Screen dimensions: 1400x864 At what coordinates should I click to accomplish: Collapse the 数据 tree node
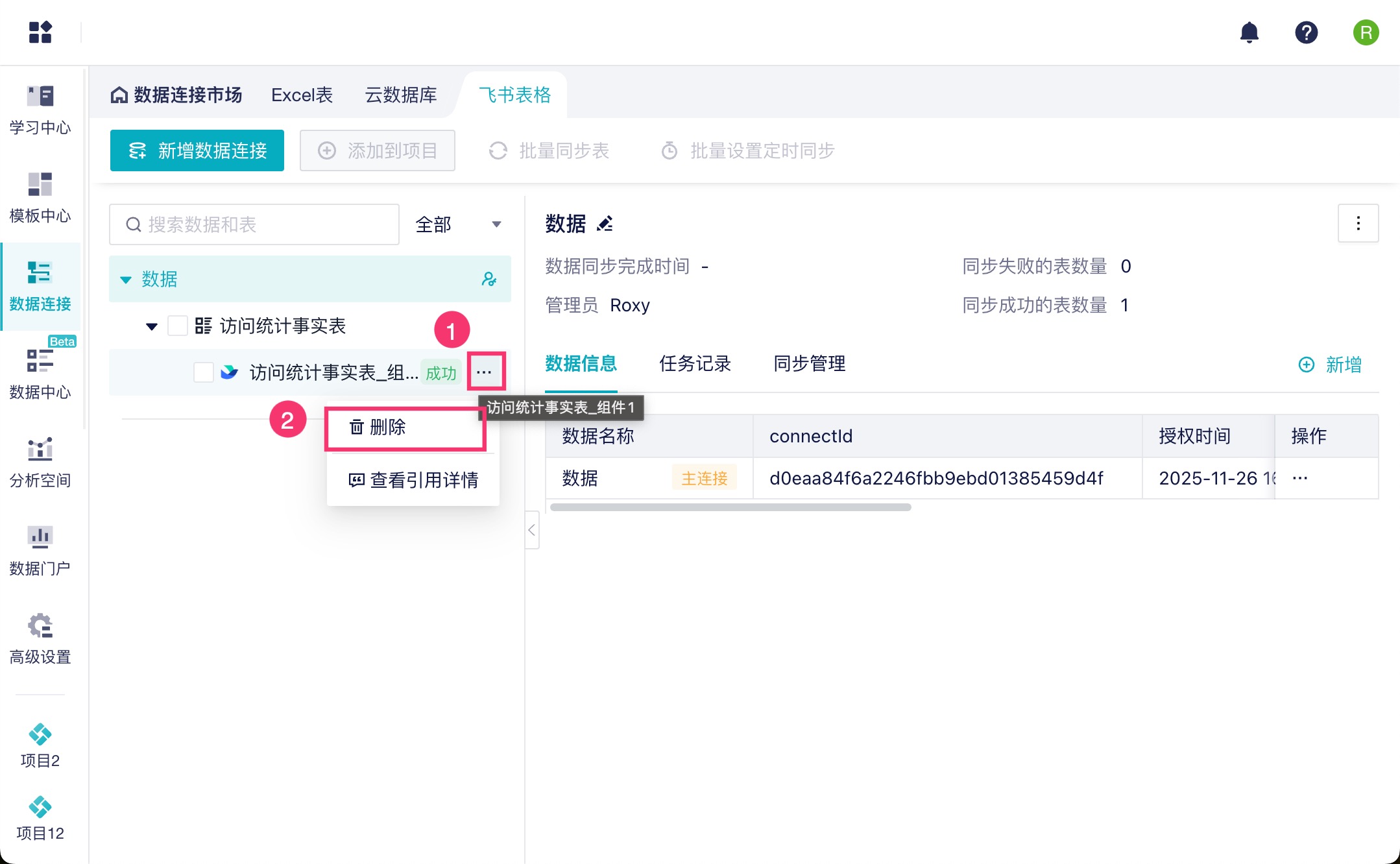[126, 280]
